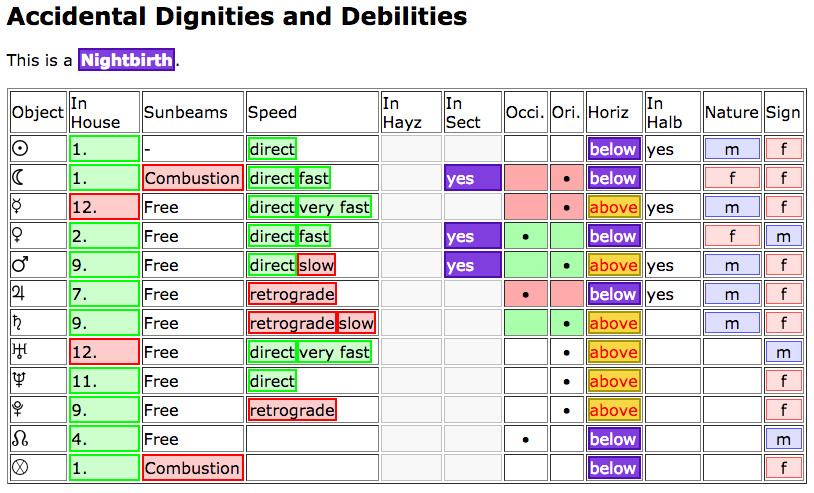Click Venus's yes In Sect cell
This screenshot has width=814, height=493.
coord(472,236)
